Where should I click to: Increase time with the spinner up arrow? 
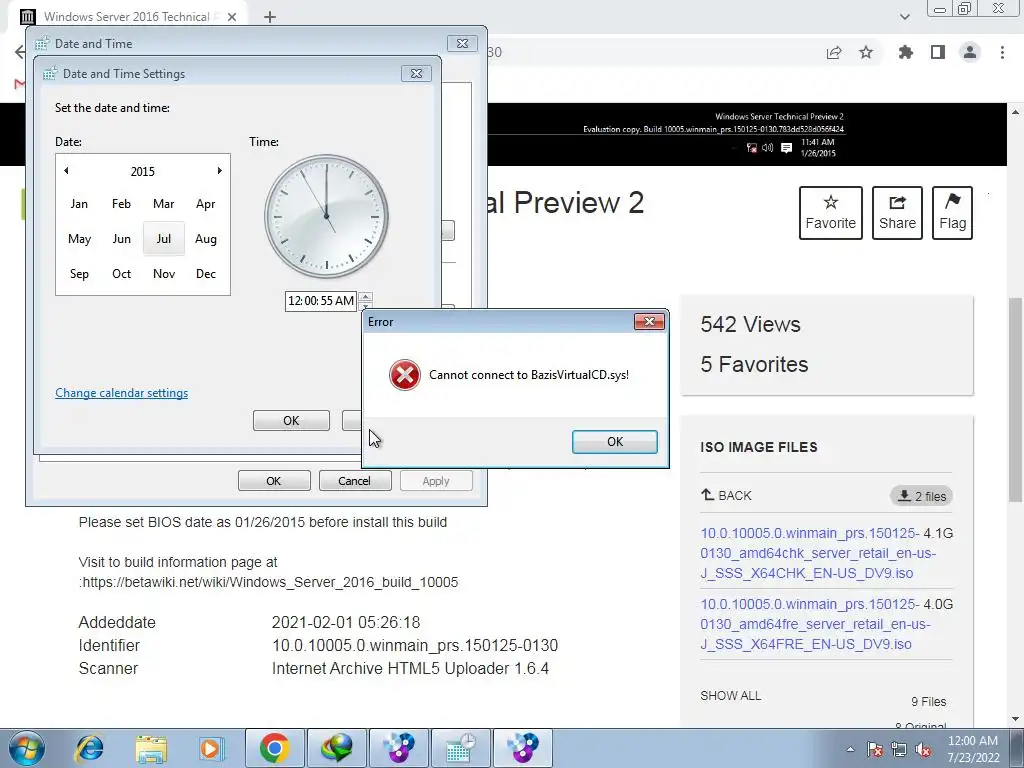365,296
